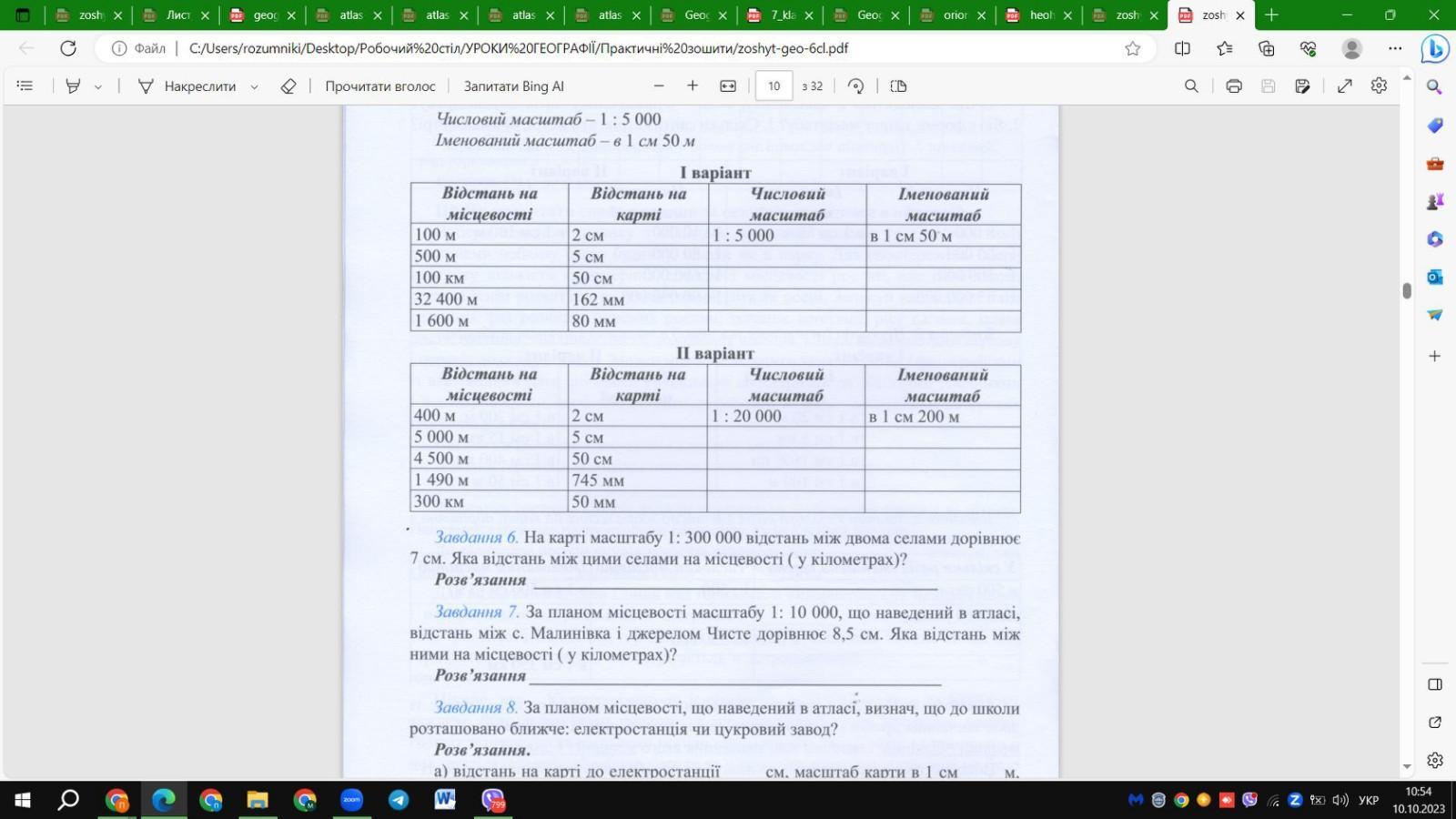Expand the Накреслити pen options dropdown

tap(255, 86)
